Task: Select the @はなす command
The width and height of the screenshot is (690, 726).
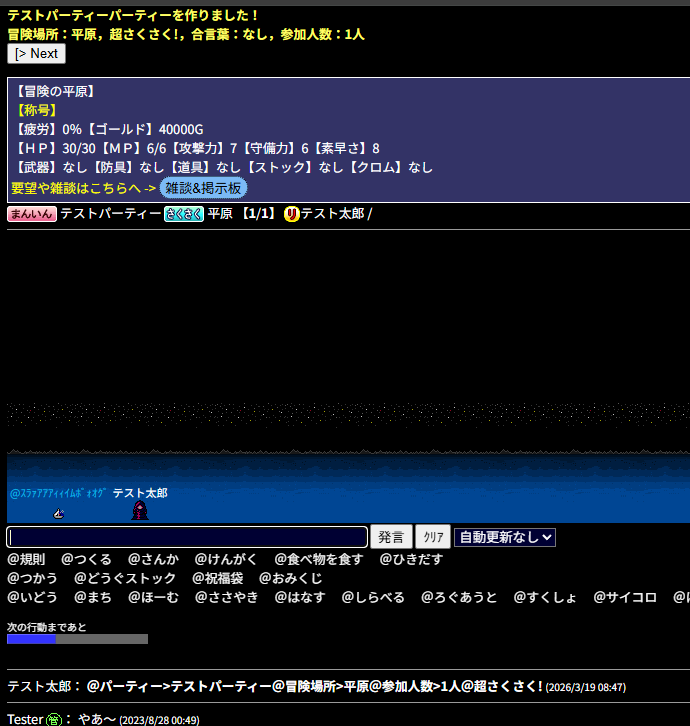Action: pyautogui.click(x=300, y=597)
